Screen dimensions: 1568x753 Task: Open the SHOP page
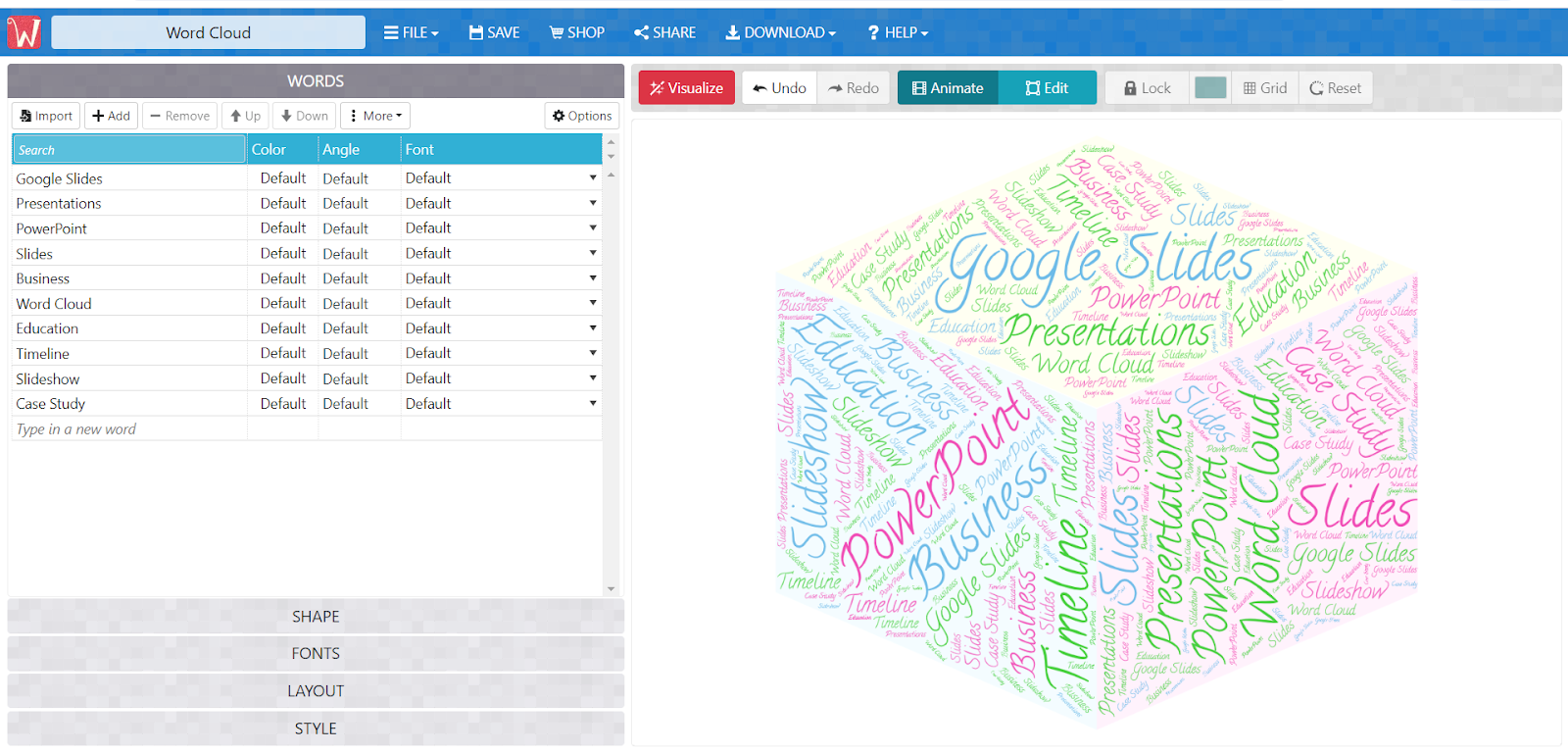(x=577, y=32)
